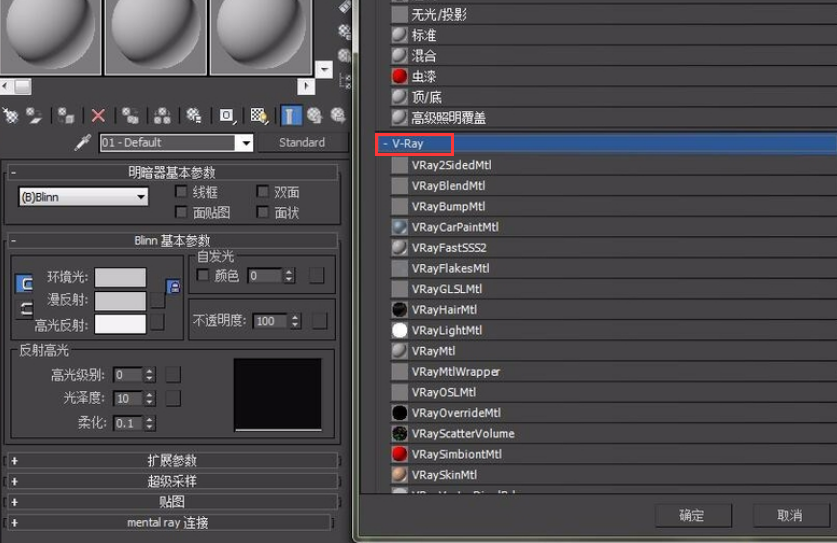Toggle the 颜色 checkbox under 自发光
This screenshot has width=837, height=543.
(203, 275)
